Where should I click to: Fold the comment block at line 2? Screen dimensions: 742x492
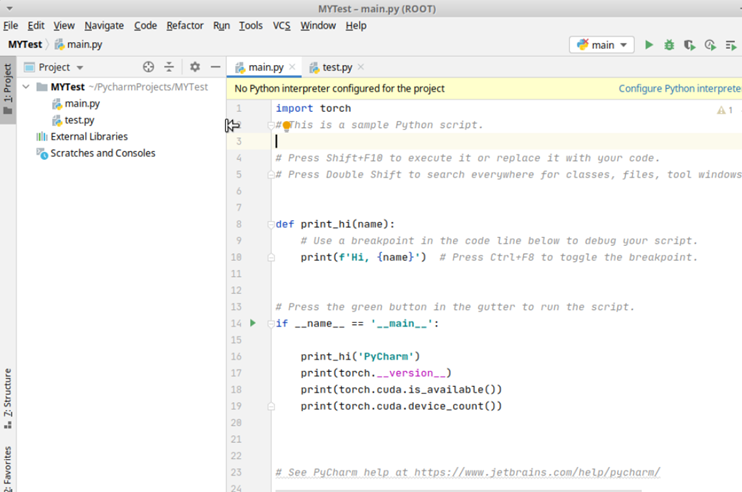tap(271, 125)
